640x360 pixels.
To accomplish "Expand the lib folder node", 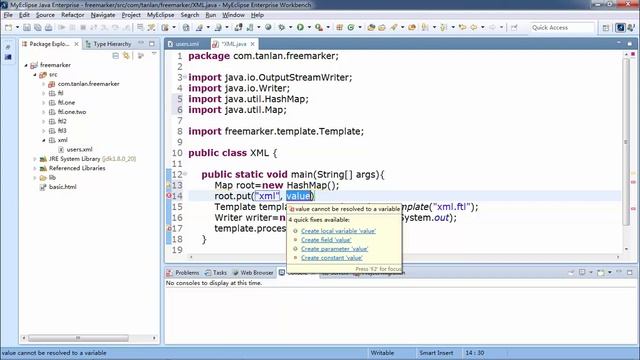I will point(35,178).
